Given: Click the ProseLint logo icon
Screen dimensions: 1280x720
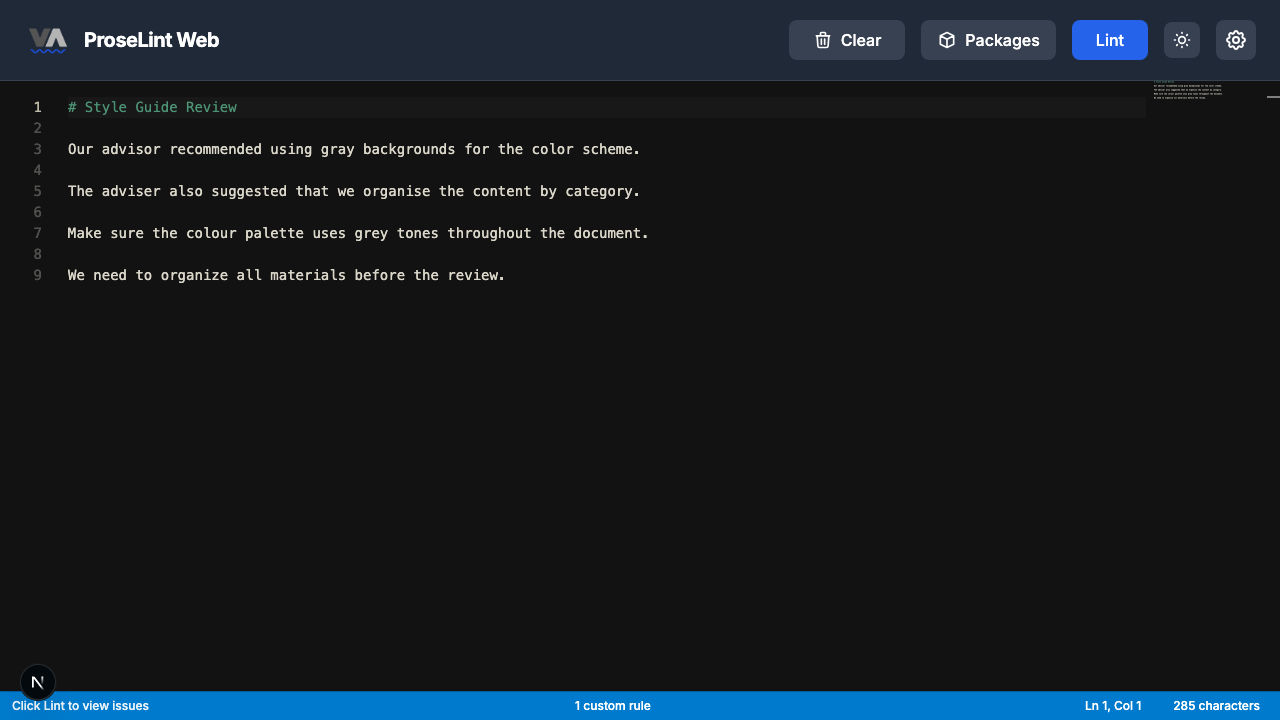Looking at the screenshot, I should point(48,40).
